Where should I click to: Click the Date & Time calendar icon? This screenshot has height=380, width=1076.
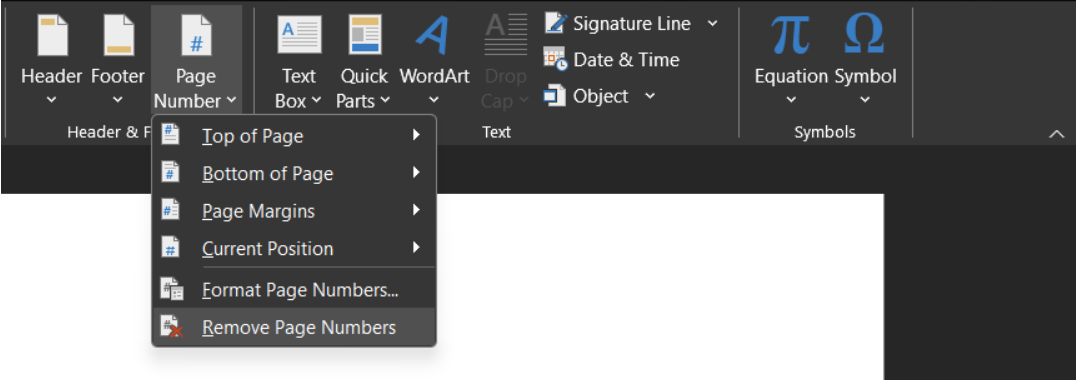pyautogui.click(x=555, y=59)
